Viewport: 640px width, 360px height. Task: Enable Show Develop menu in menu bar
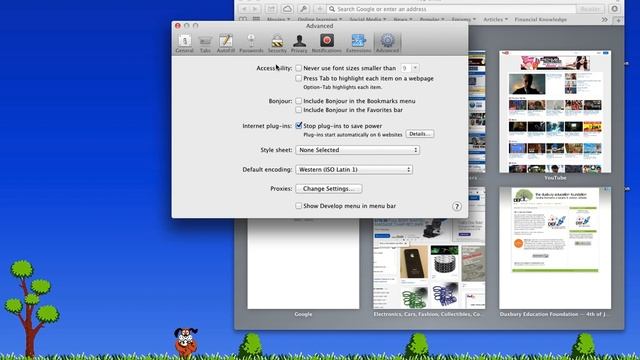[298, 206]
